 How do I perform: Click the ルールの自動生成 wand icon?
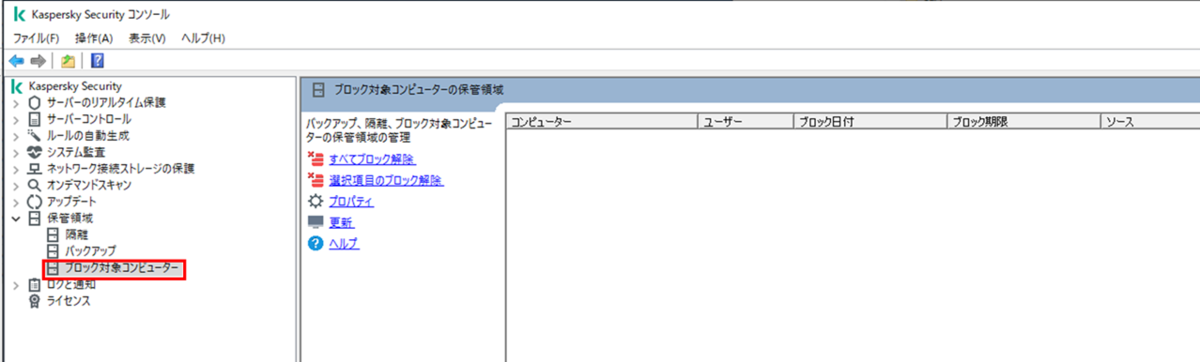pos(35,136)
